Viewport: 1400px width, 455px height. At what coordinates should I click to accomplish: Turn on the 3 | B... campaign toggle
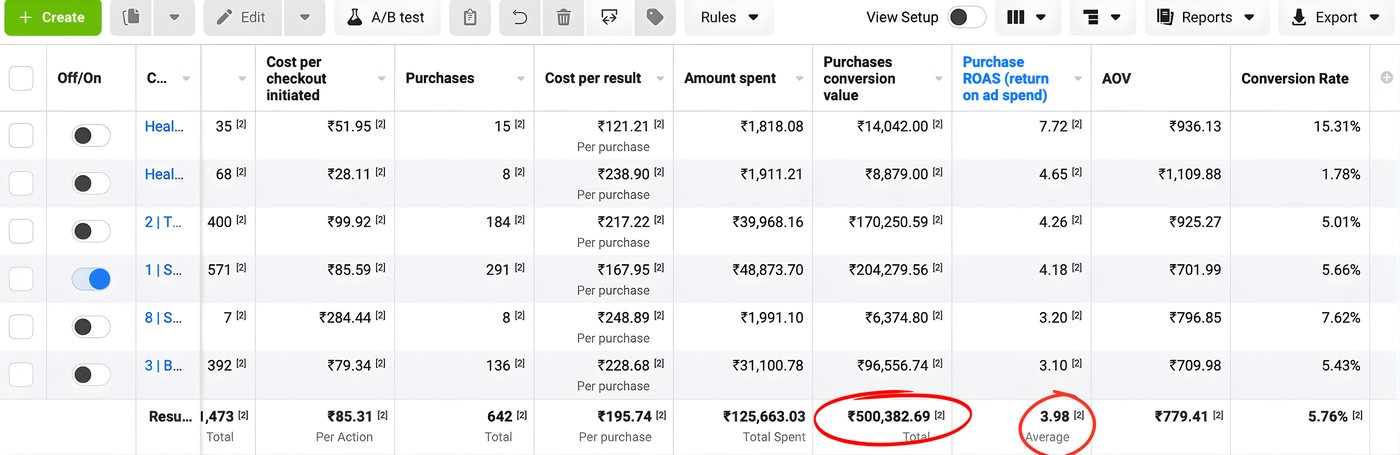click(x=91, y=375)
